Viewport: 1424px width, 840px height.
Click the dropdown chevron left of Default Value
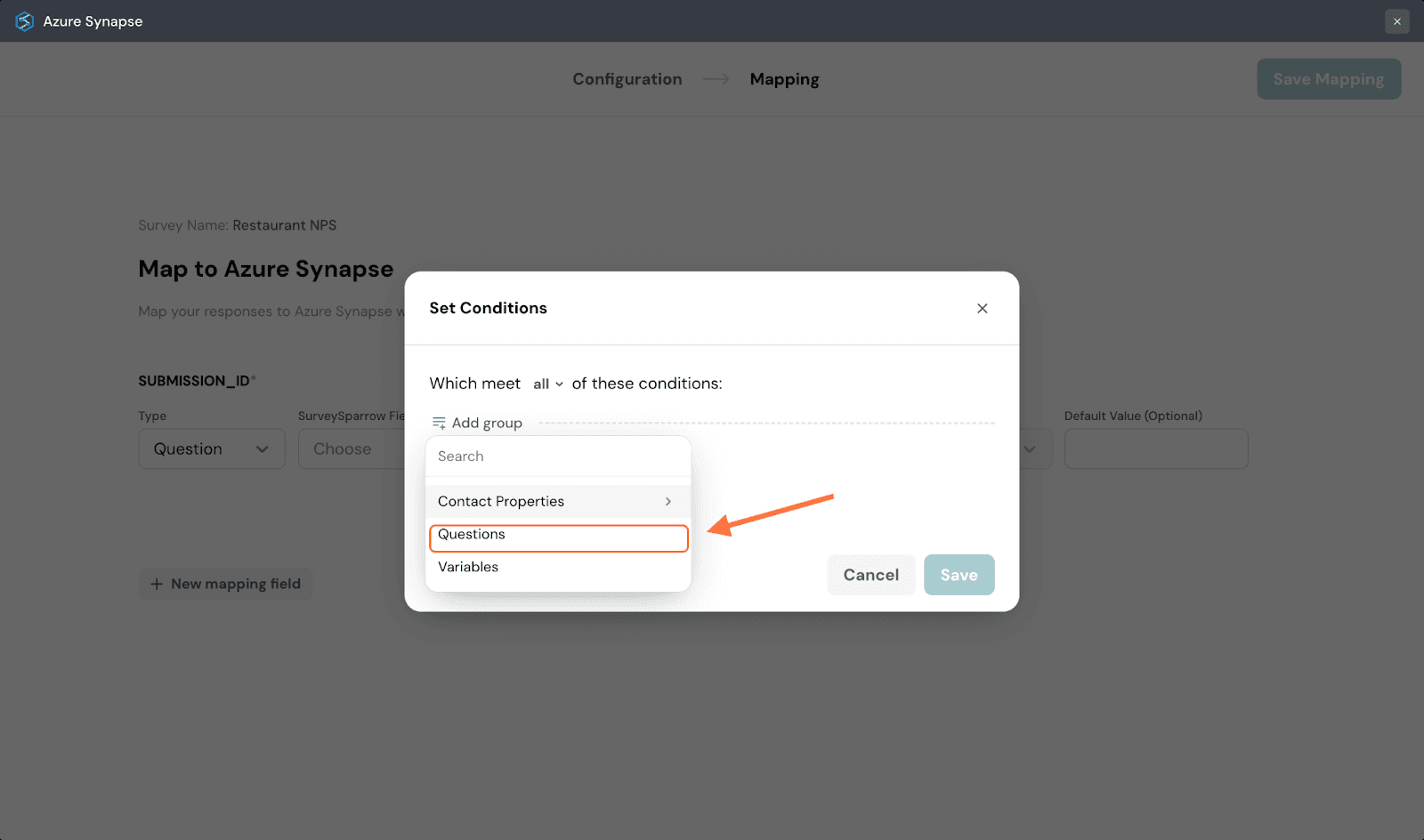pos(1030,449)
